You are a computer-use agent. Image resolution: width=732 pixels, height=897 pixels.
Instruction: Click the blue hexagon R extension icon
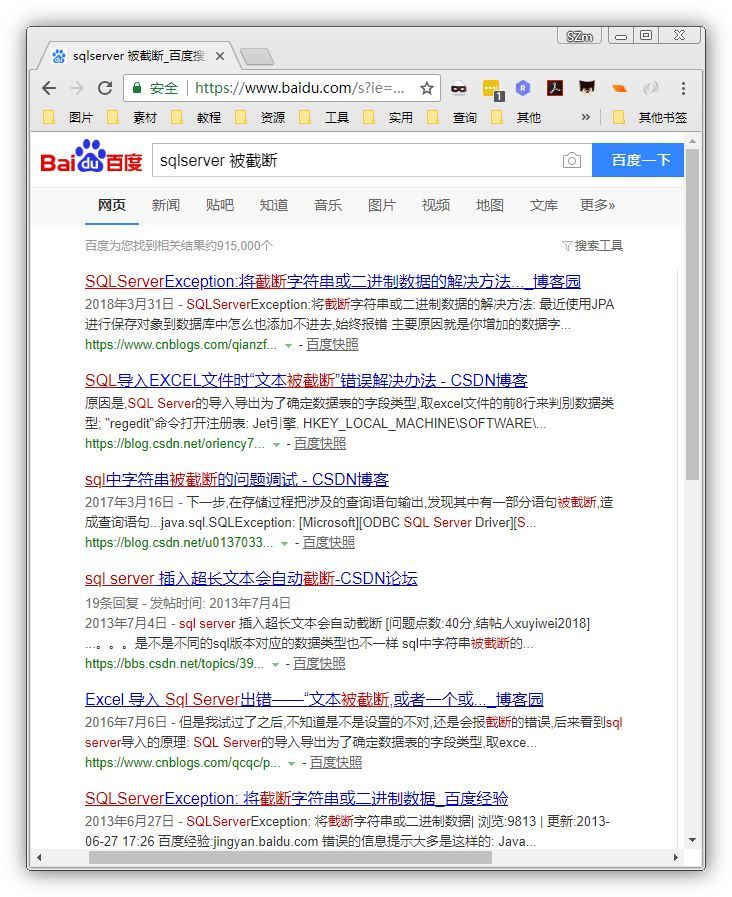pos(523,88)
